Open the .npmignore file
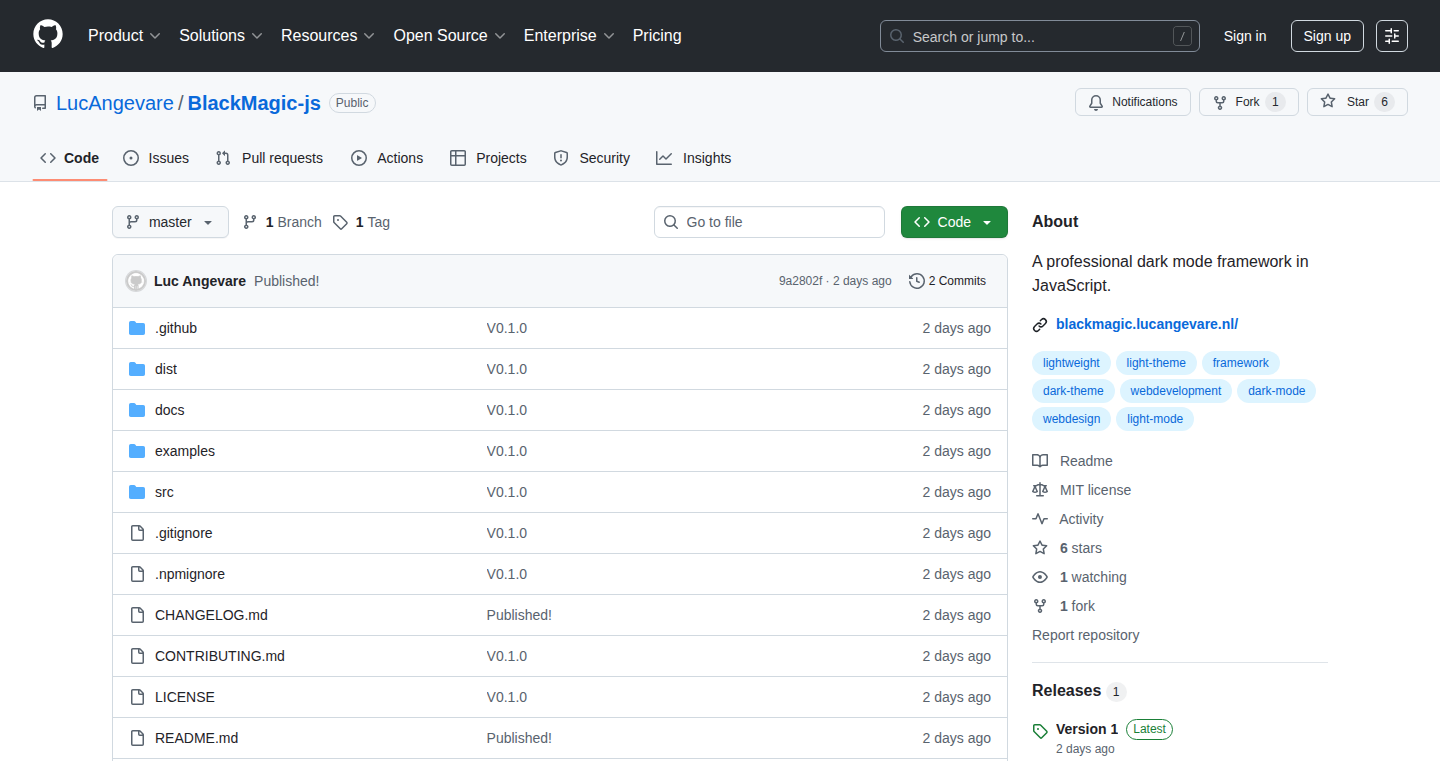1440x761 pixels. [x=190, y=574]
